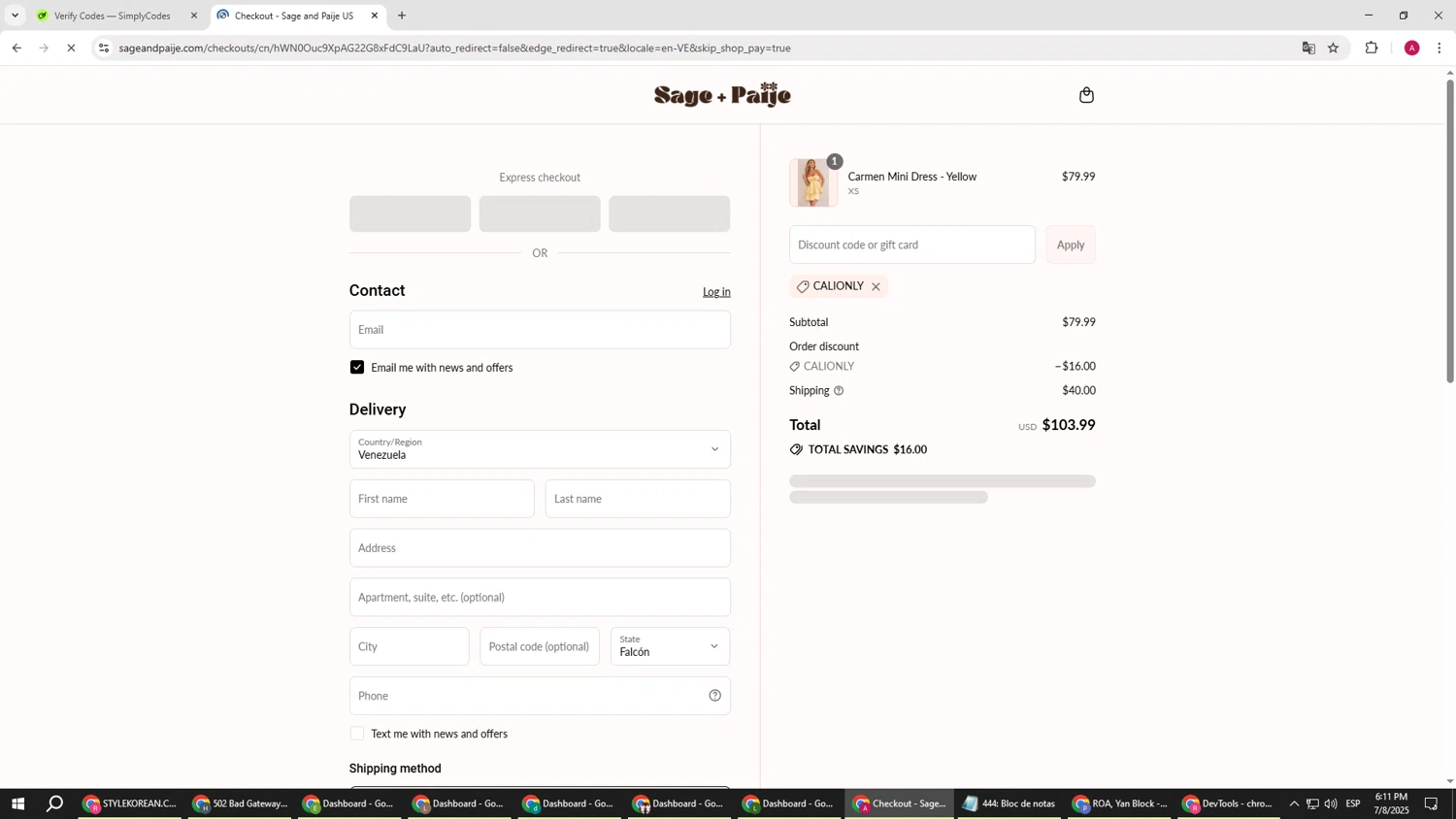Click Carmen Mini Dress - Yellow title
Screen dimensions: 1456x819
click(x=912, y=177)
